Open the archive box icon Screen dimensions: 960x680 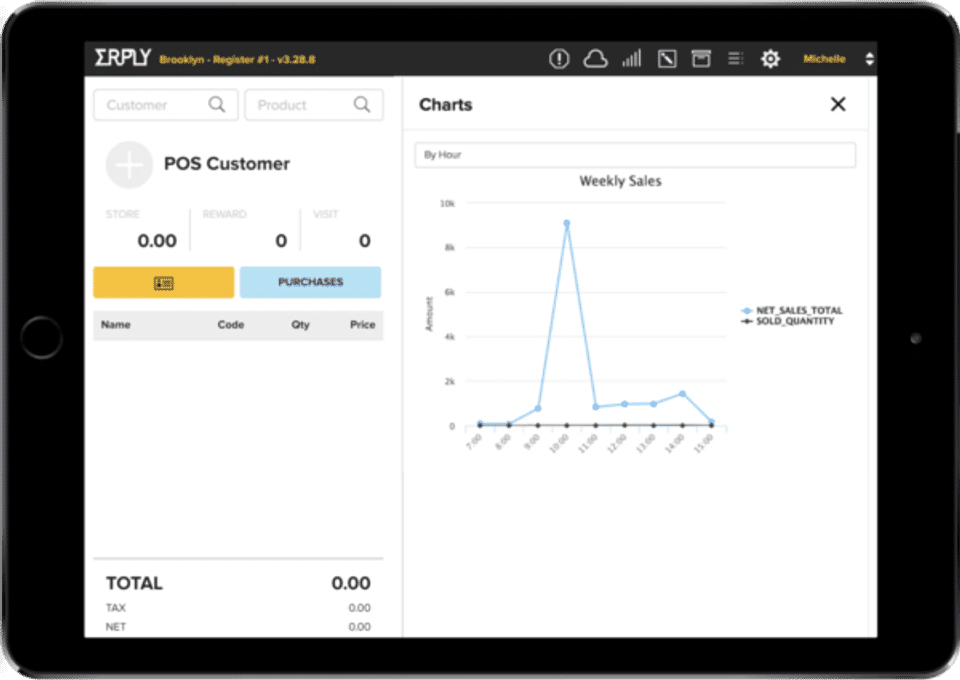coord(701,59)
